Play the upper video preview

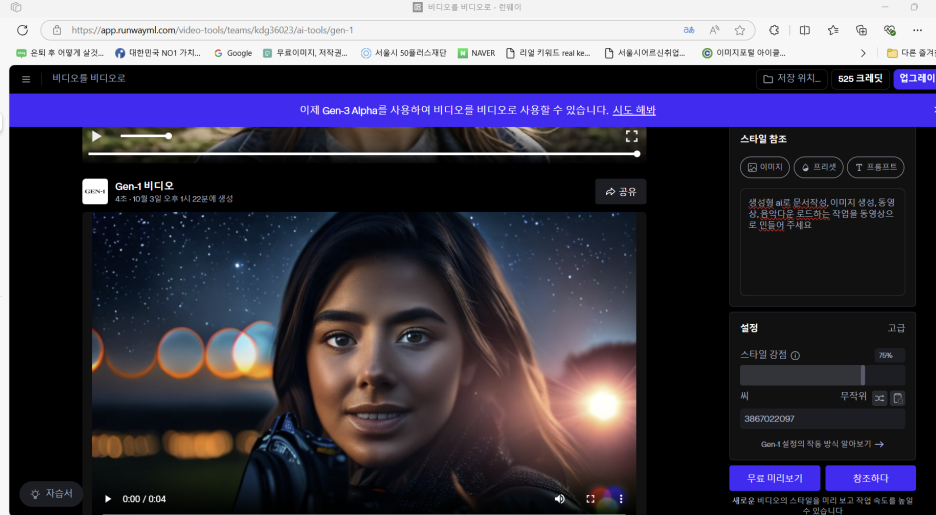pyautogui.click(x=97, y=136)
